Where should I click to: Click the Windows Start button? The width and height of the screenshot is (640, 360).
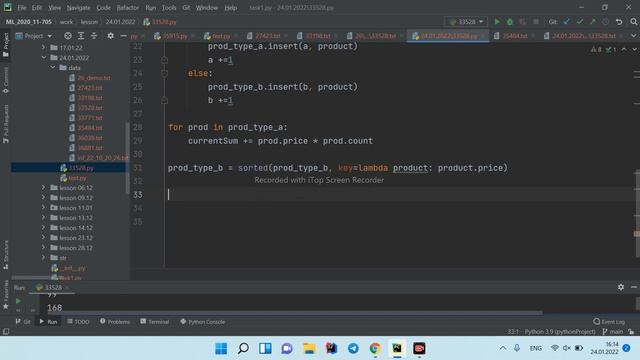[221, 349]
